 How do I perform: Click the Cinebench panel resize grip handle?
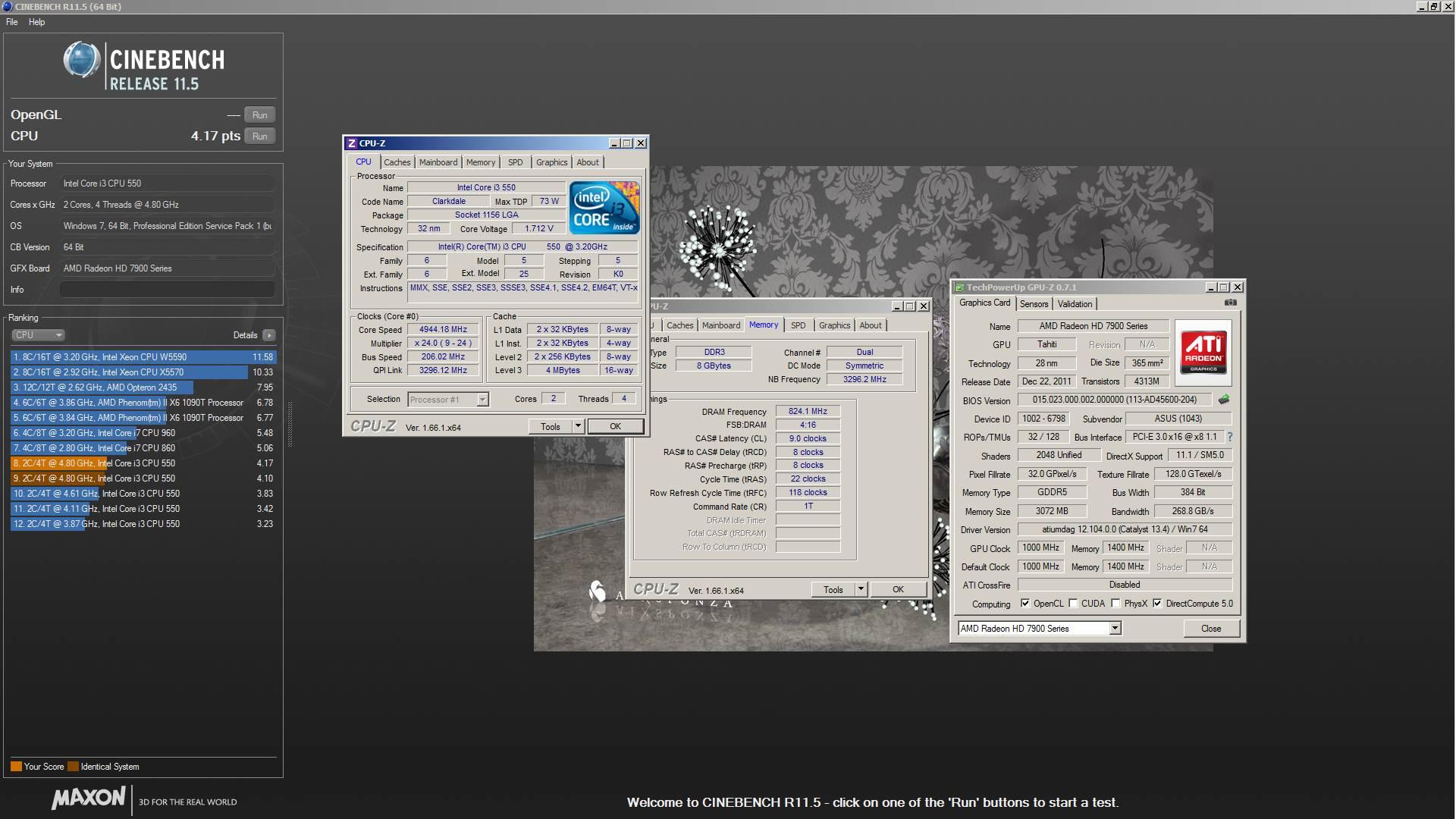289,425
